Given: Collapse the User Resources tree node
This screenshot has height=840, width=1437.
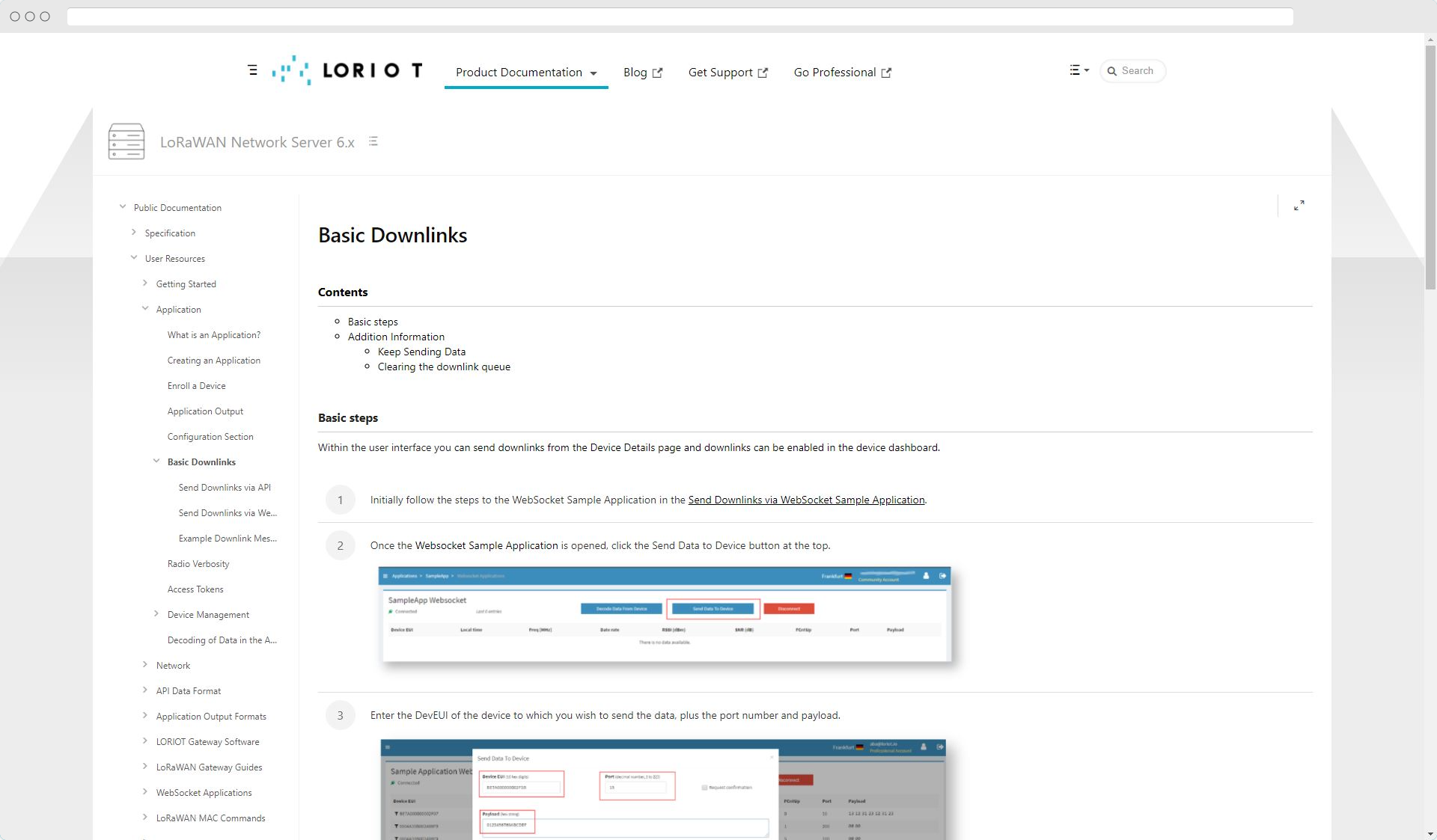Looking at the screenshot, I should 134,258.
